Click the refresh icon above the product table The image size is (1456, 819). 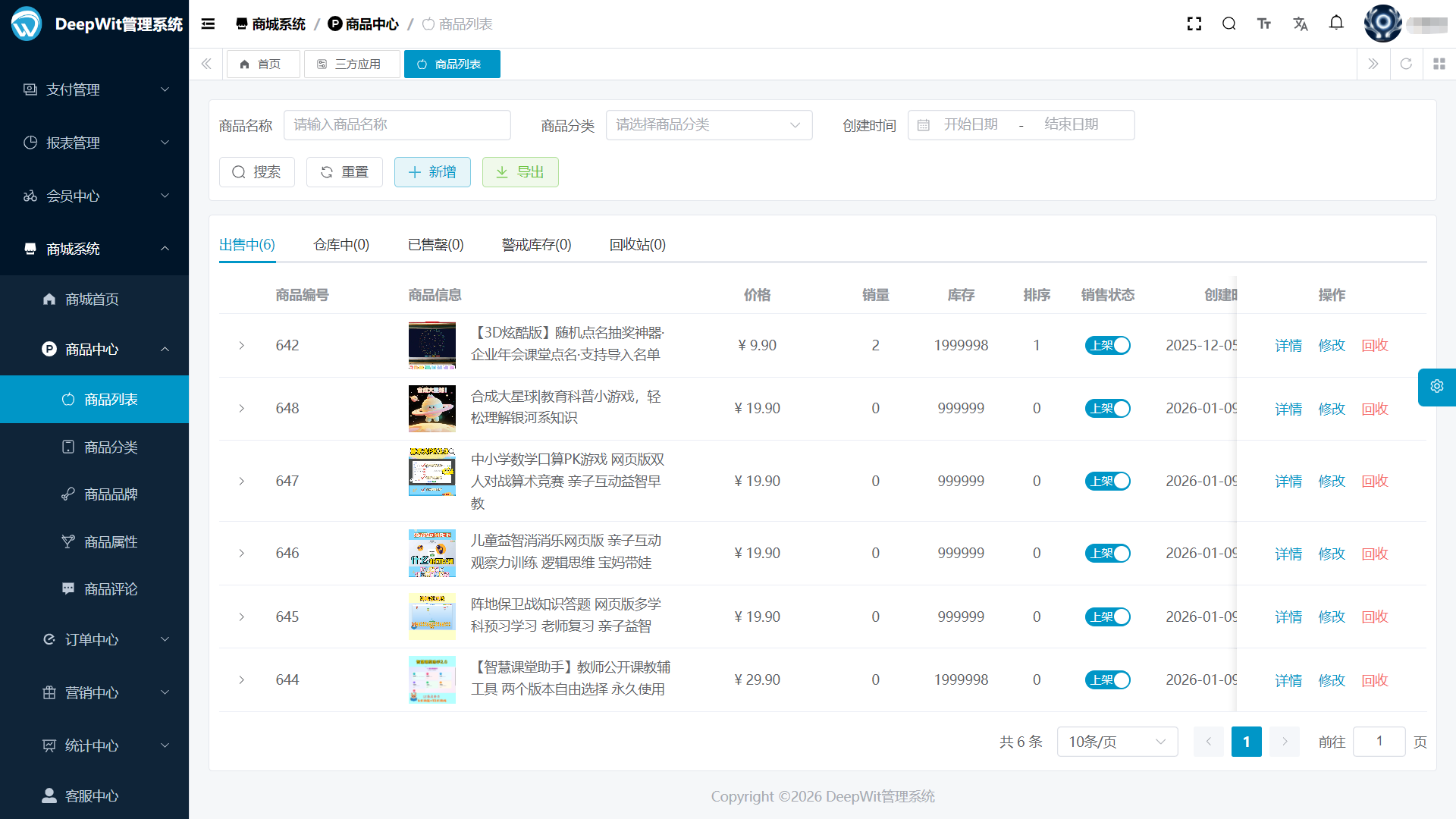(x=1406, y=64)
